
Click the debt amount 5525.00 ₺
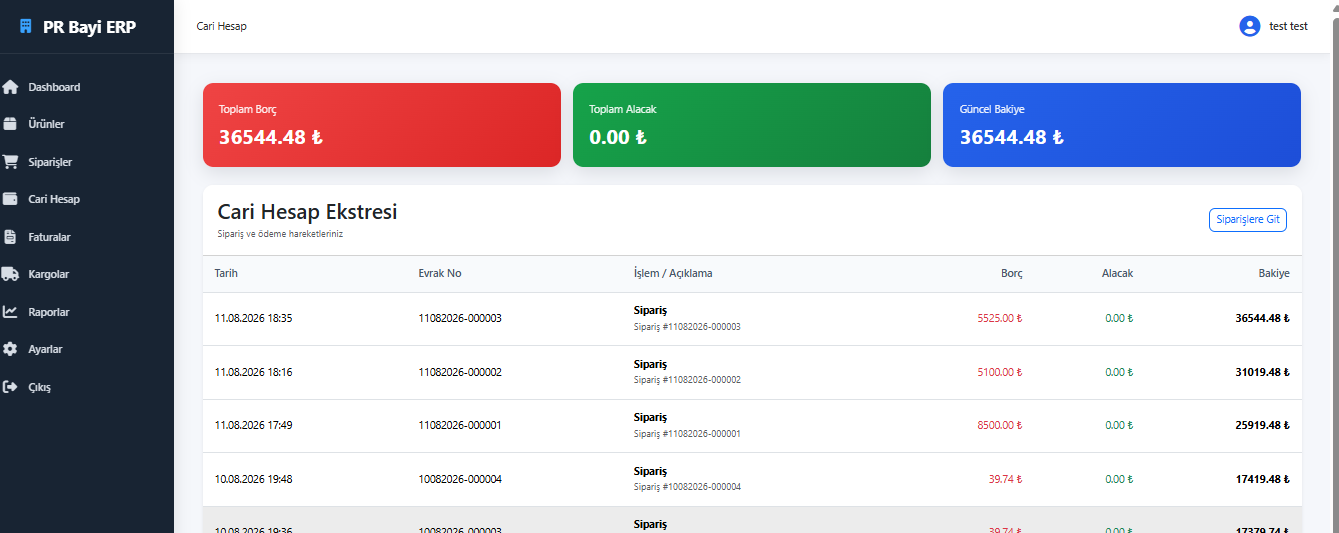pyautogui.click(x=1000, y=318)
